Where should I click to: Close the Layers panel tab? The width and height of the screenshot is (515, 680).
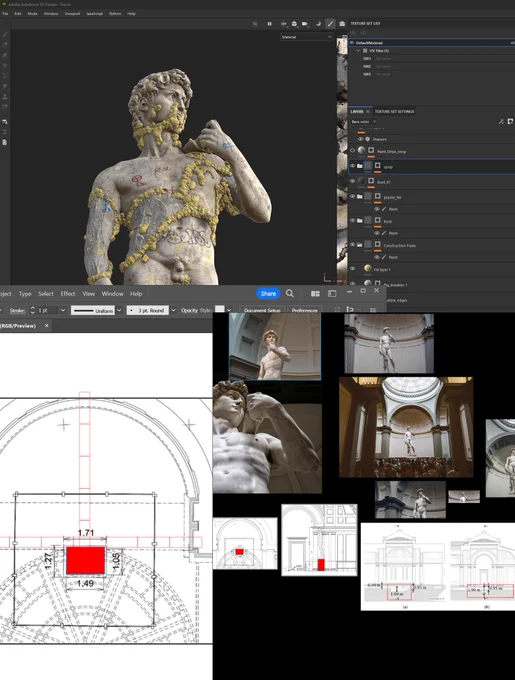point(368,111)
